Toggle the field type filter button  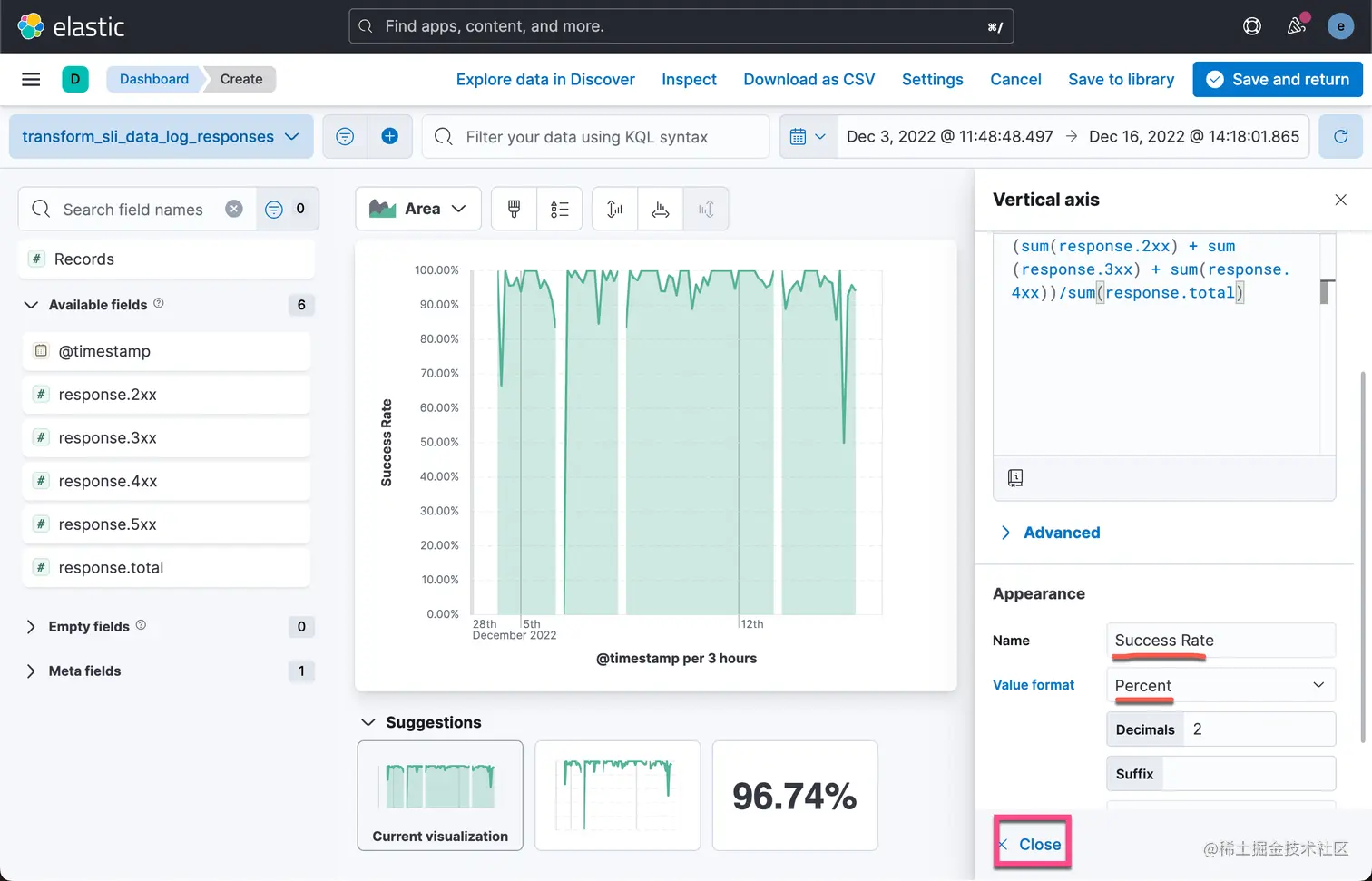[286, 209]
